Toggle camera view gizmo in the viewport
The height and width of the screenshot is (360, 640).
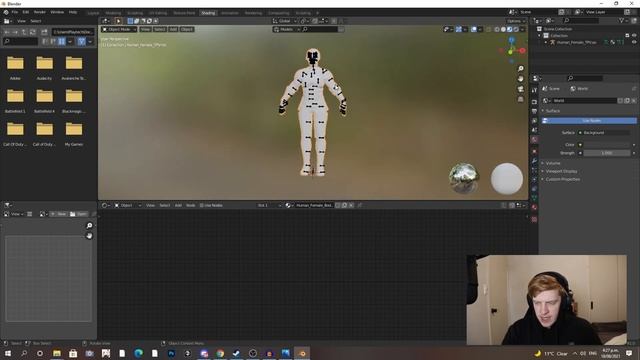[520, 89]
